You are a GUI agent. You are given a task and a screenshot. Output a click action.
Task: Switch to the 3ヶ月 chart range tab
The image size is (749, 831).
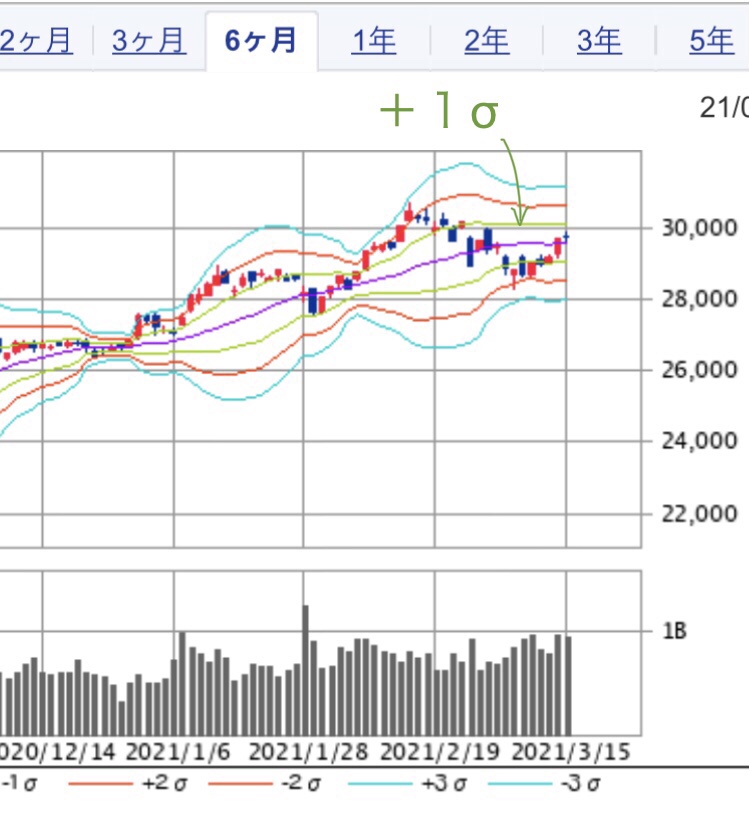(149, 41)
